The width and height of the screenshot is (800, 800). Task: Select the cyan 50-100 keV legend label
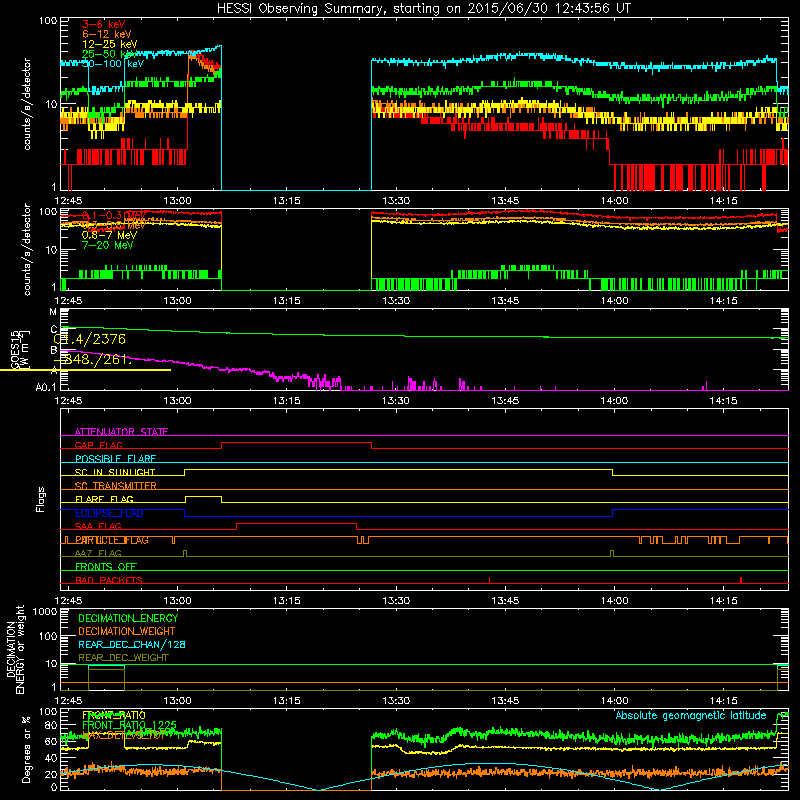113,64
